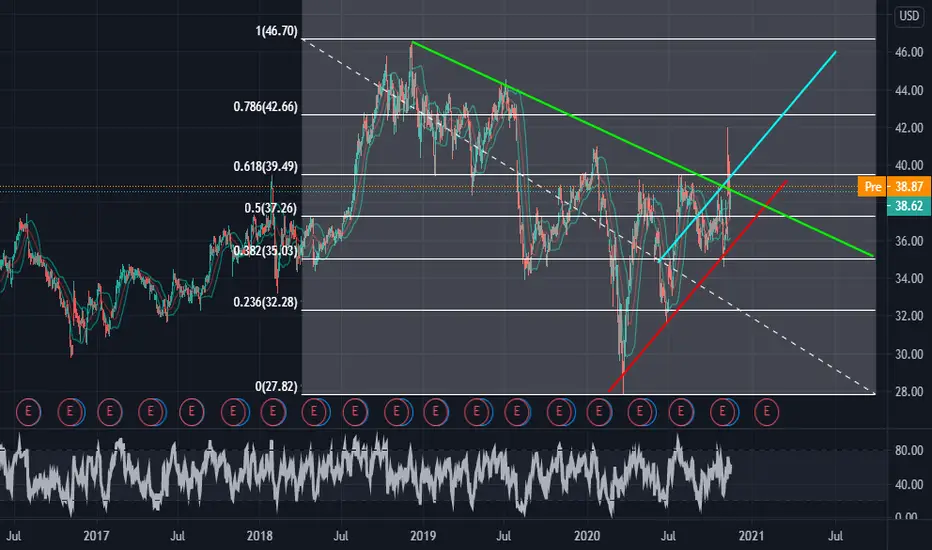Viewport: 932px width, 550px height.
Task: Click the 30.00 price scale value
Action: tap(909, 354)
